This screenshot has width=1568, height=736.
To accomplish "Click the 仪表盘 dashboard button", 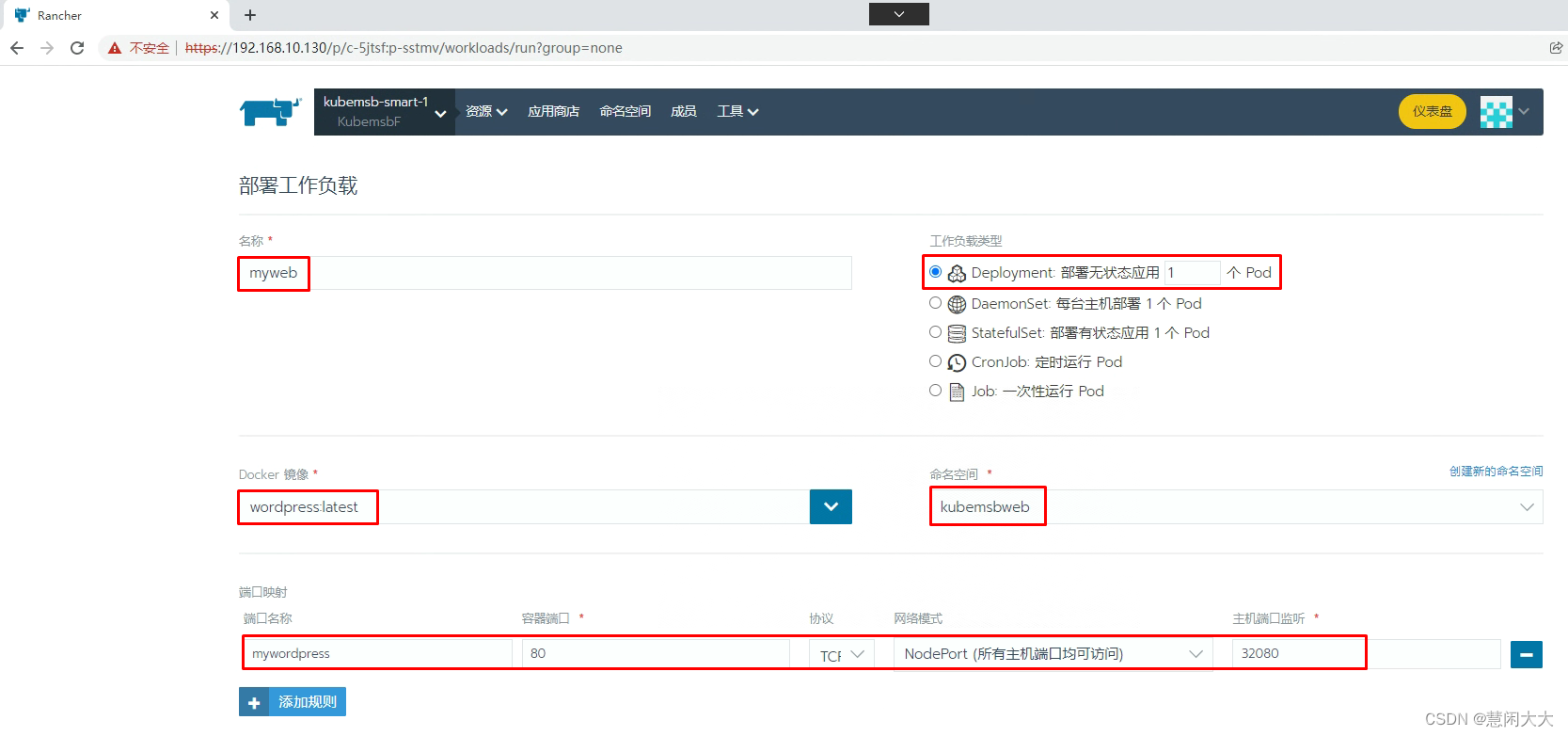I will pyautogui.click(x=1433, y=112).
